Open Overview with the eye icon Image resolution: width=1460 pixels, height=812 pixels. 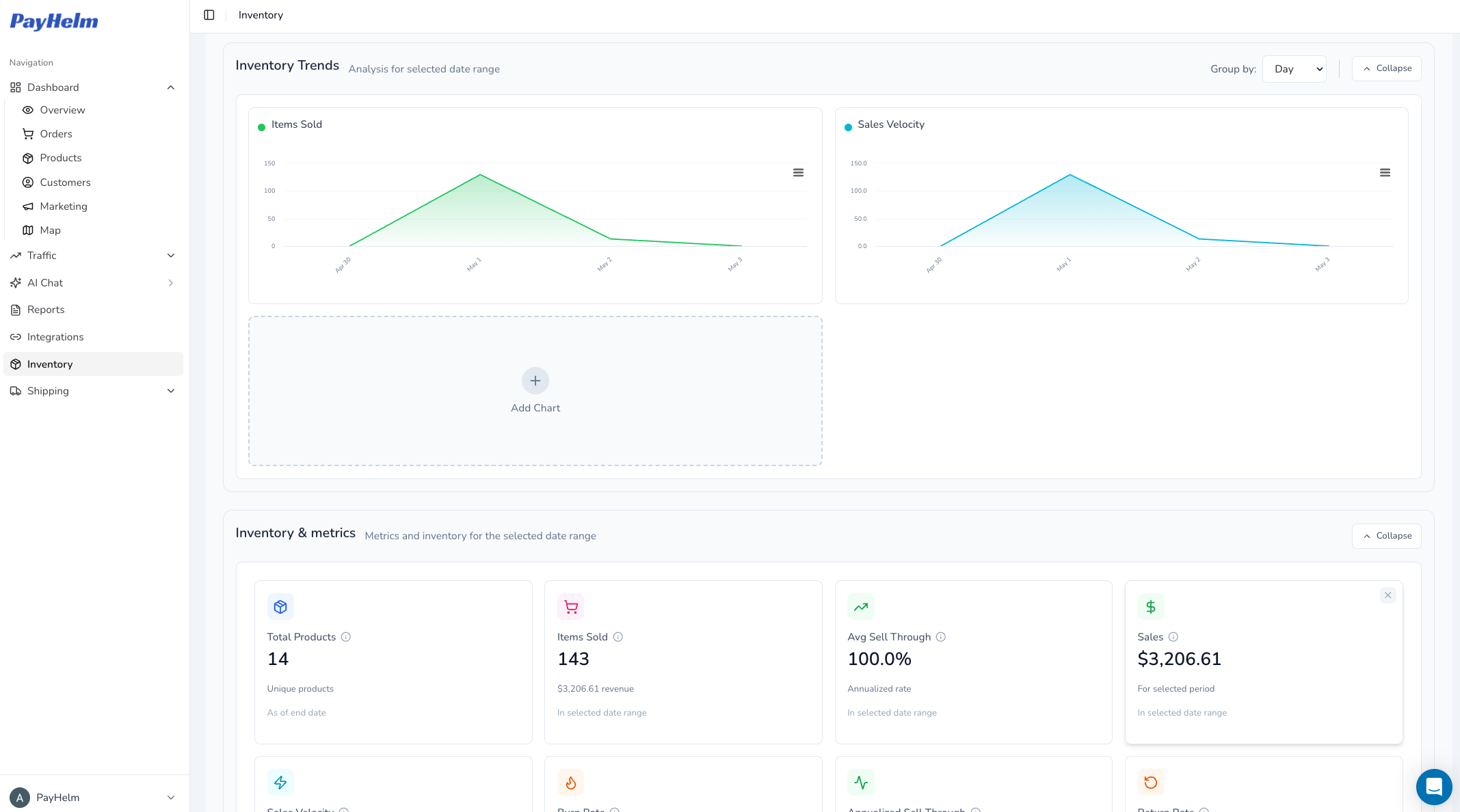click(28, 110)
